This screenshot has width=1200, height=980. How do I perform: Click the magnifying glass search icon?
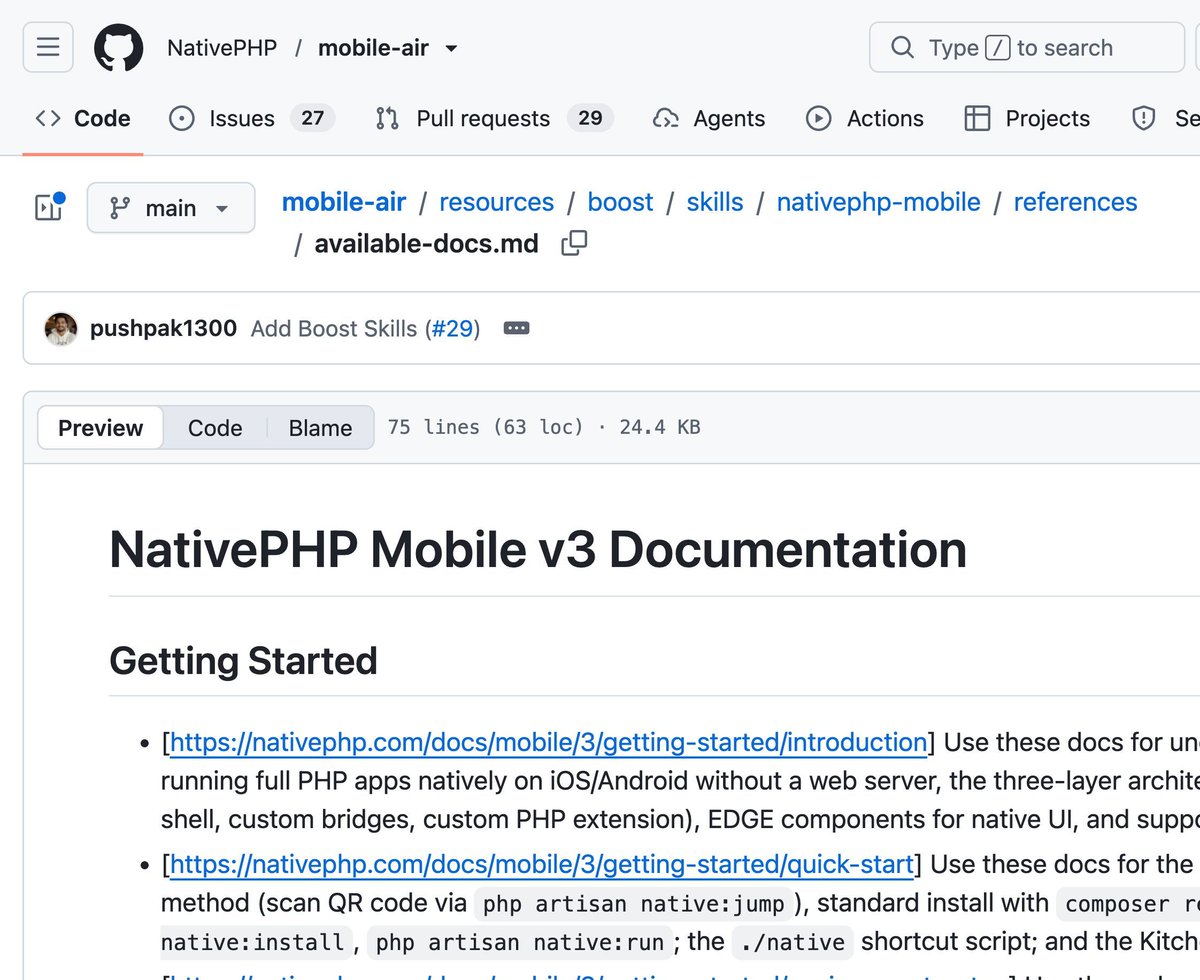click(x=902, y=48)
